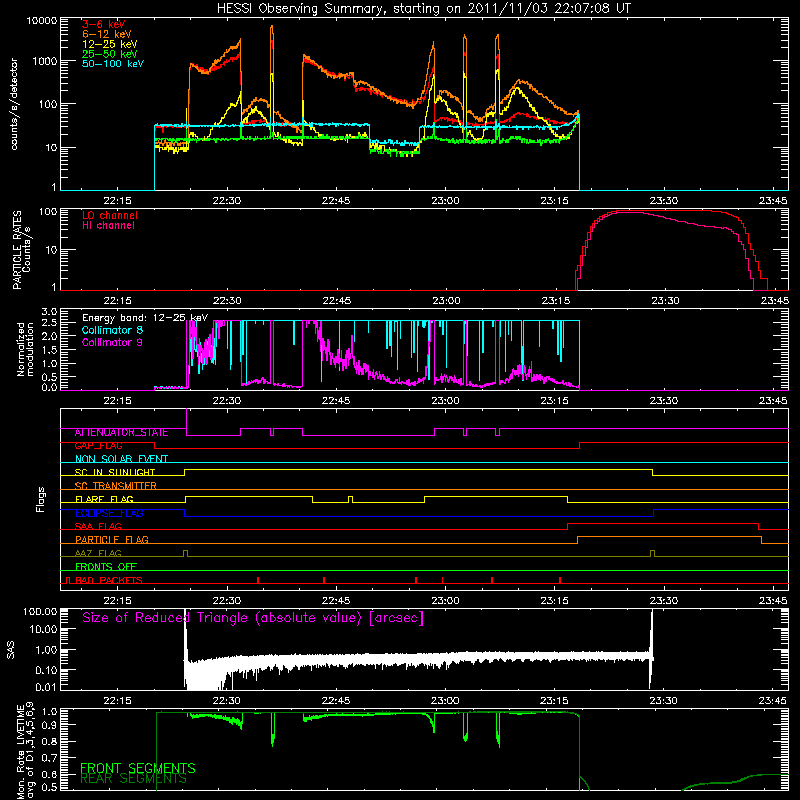Select the Collimator 9 legend label
Viewport: 800px width, 800px height.
tap(112, 342)
